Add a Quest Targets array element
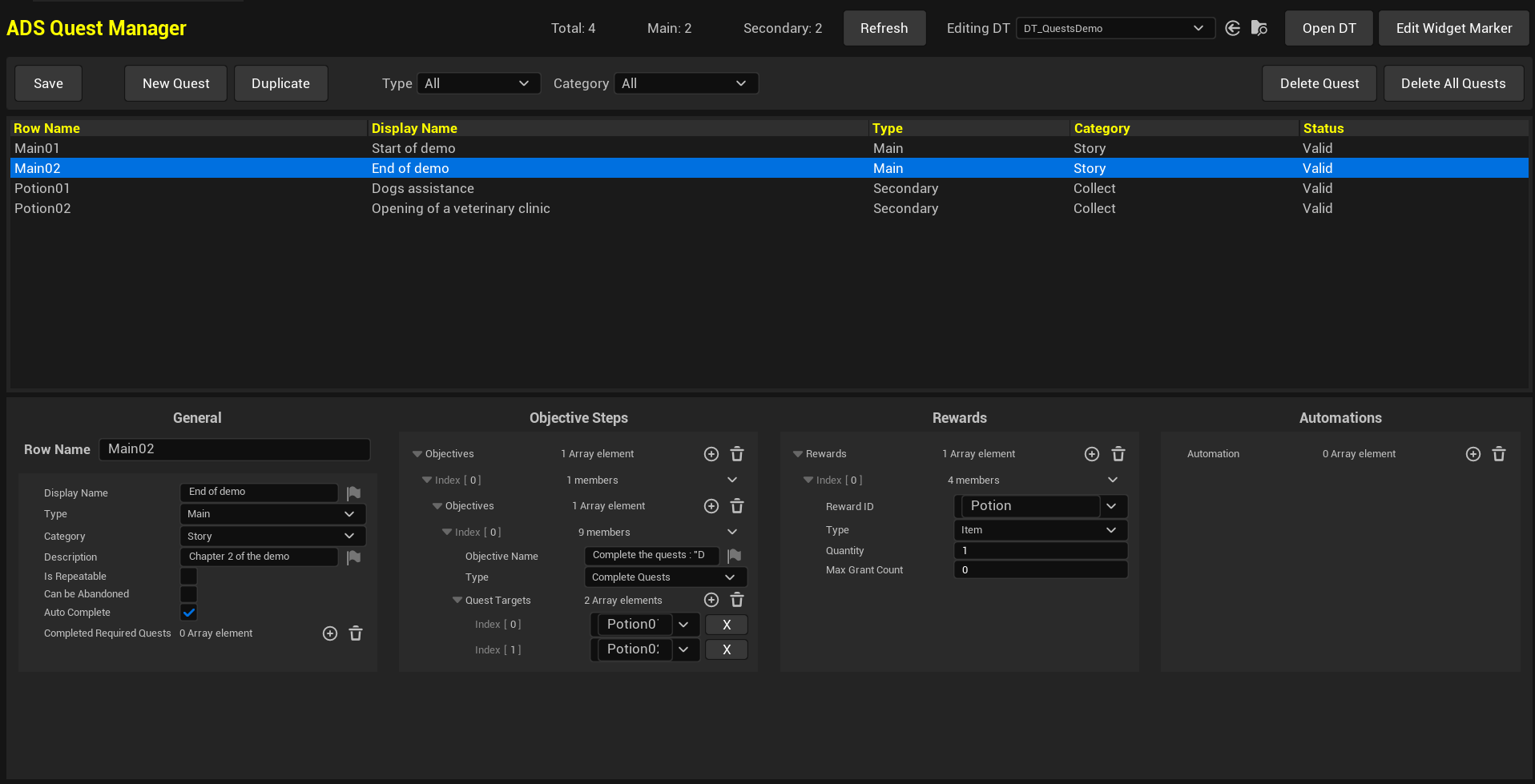Image resolution: width=1535 pixels, height=784 pixels. (711, 600)
